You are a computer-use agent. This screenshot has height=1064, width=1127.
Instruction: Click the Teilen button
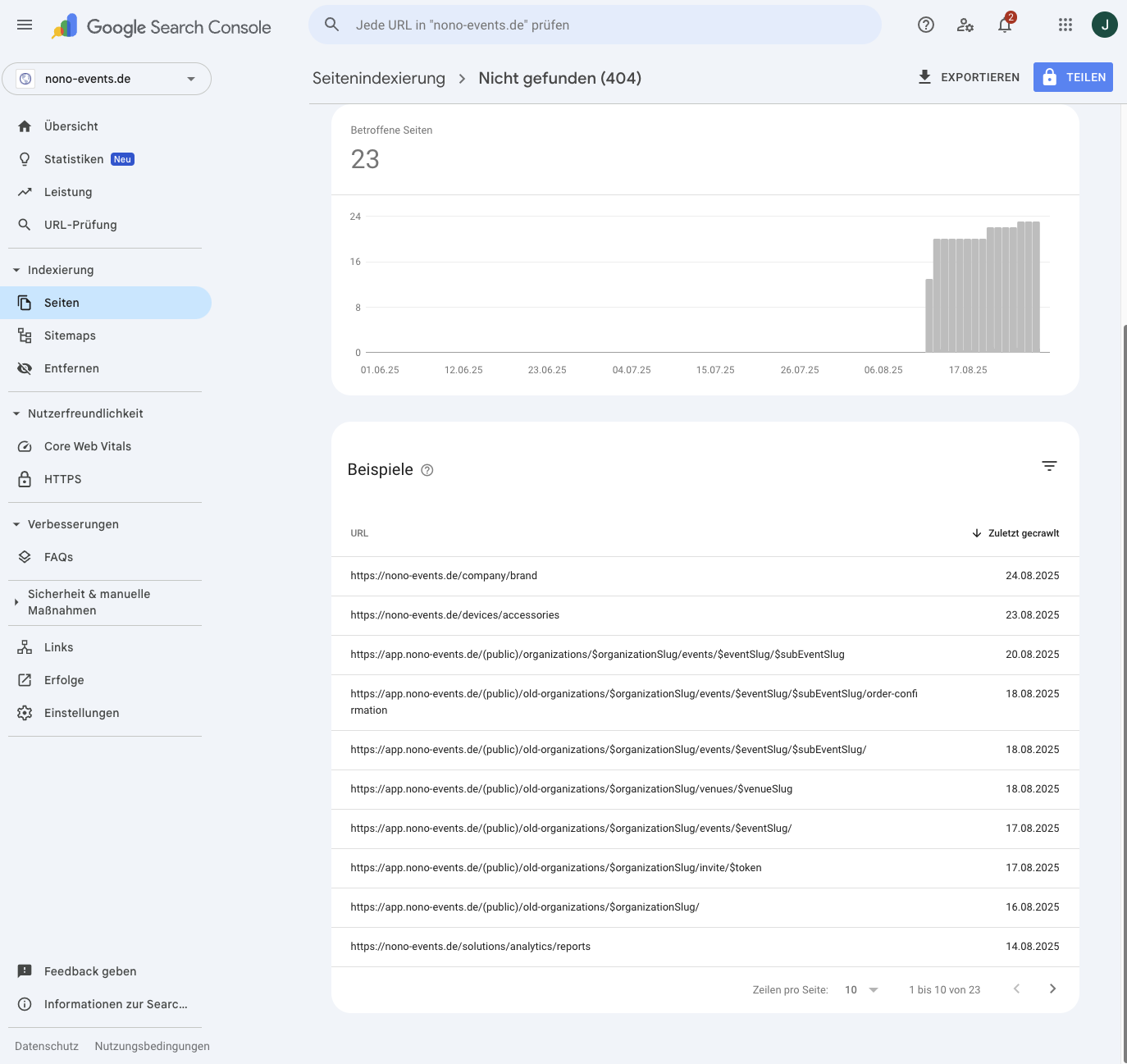tap(1073, 77)
